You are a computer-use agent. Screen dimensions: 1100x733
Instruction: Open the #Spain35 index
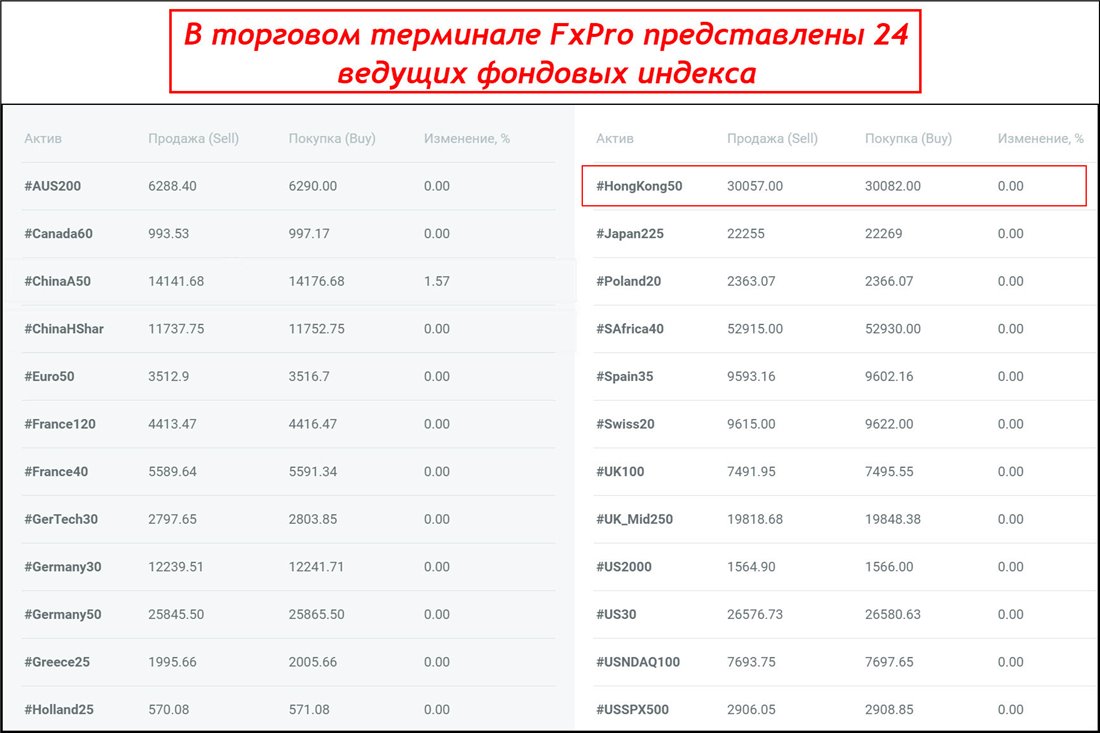[x=624, y=377]
